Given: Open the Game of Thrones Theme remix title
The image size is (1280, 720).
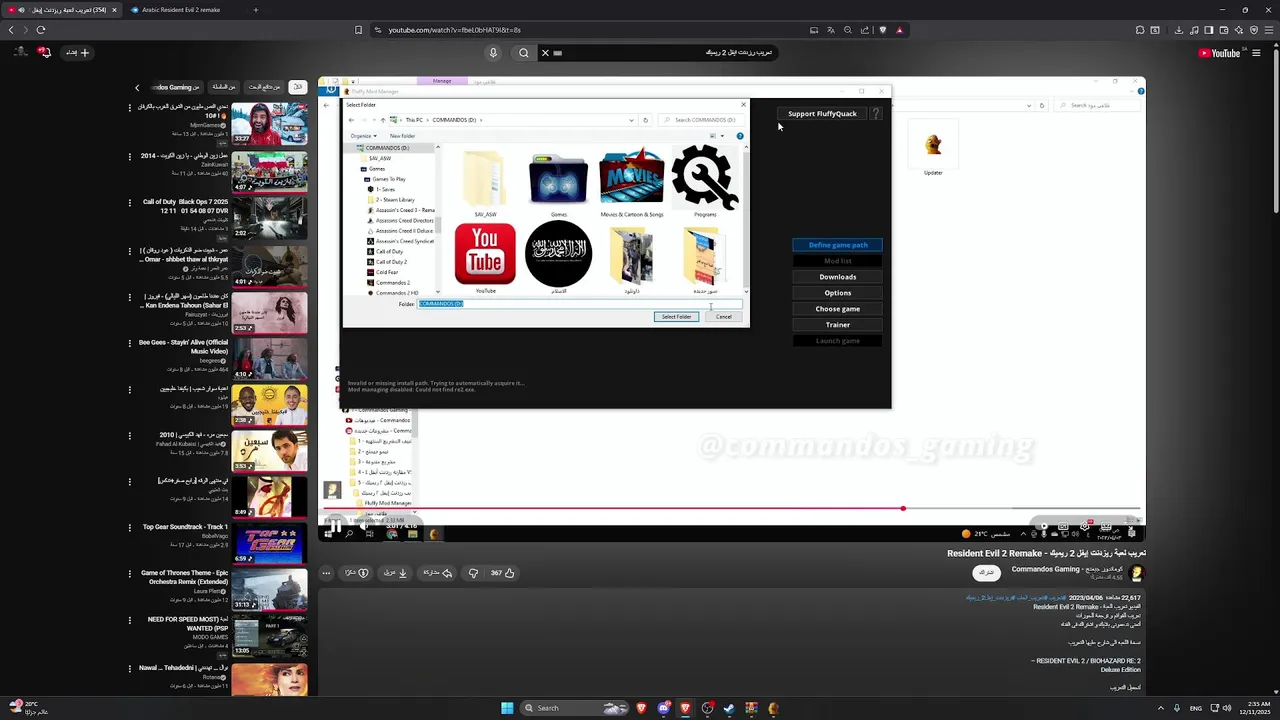Looking at the screenshot, I should [186, 577].
